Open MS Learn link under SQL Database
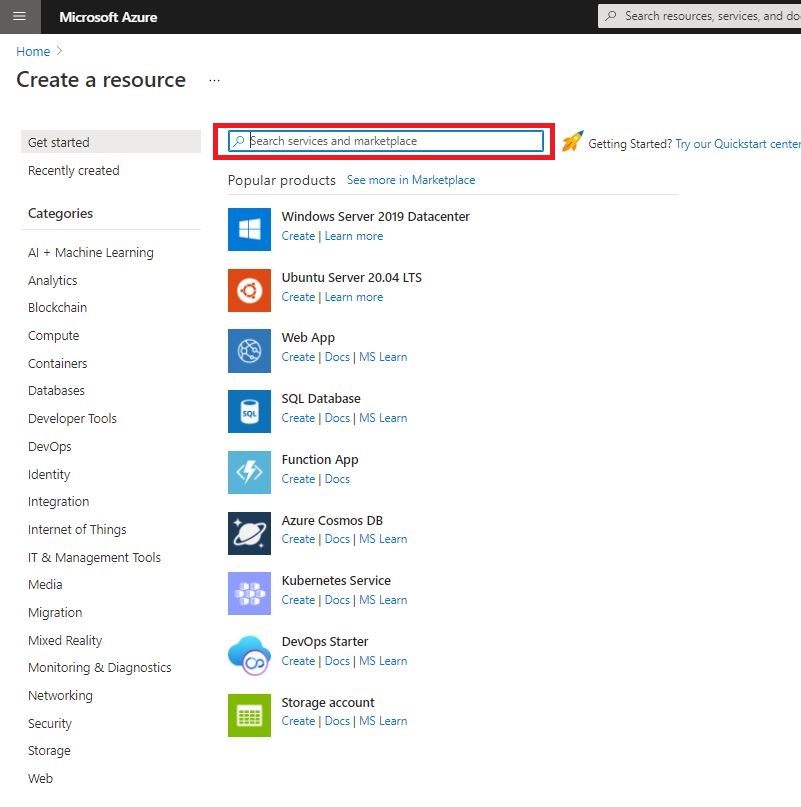Screen dimensions: 801x807 click(x=383, y=418)
